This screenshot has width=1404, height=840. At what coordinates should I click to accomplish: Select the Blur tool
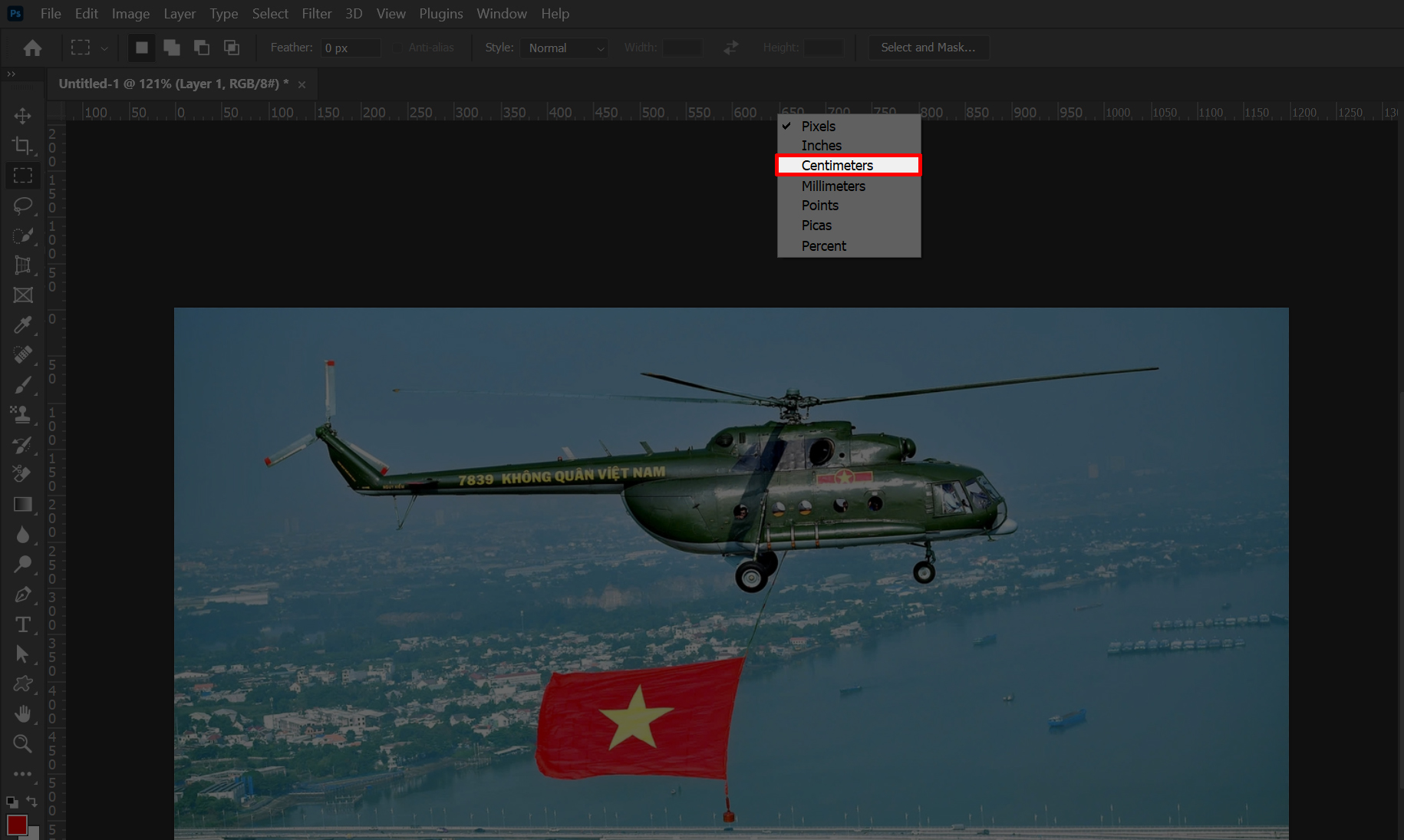point(23,535)
